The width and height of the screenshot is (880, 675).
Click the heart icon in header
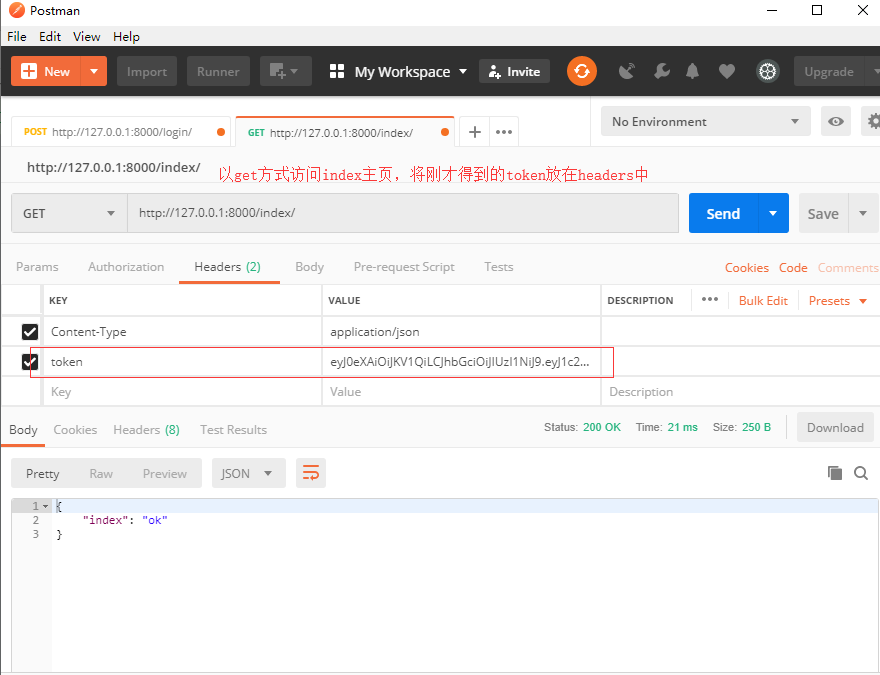[x=727, y=71]
